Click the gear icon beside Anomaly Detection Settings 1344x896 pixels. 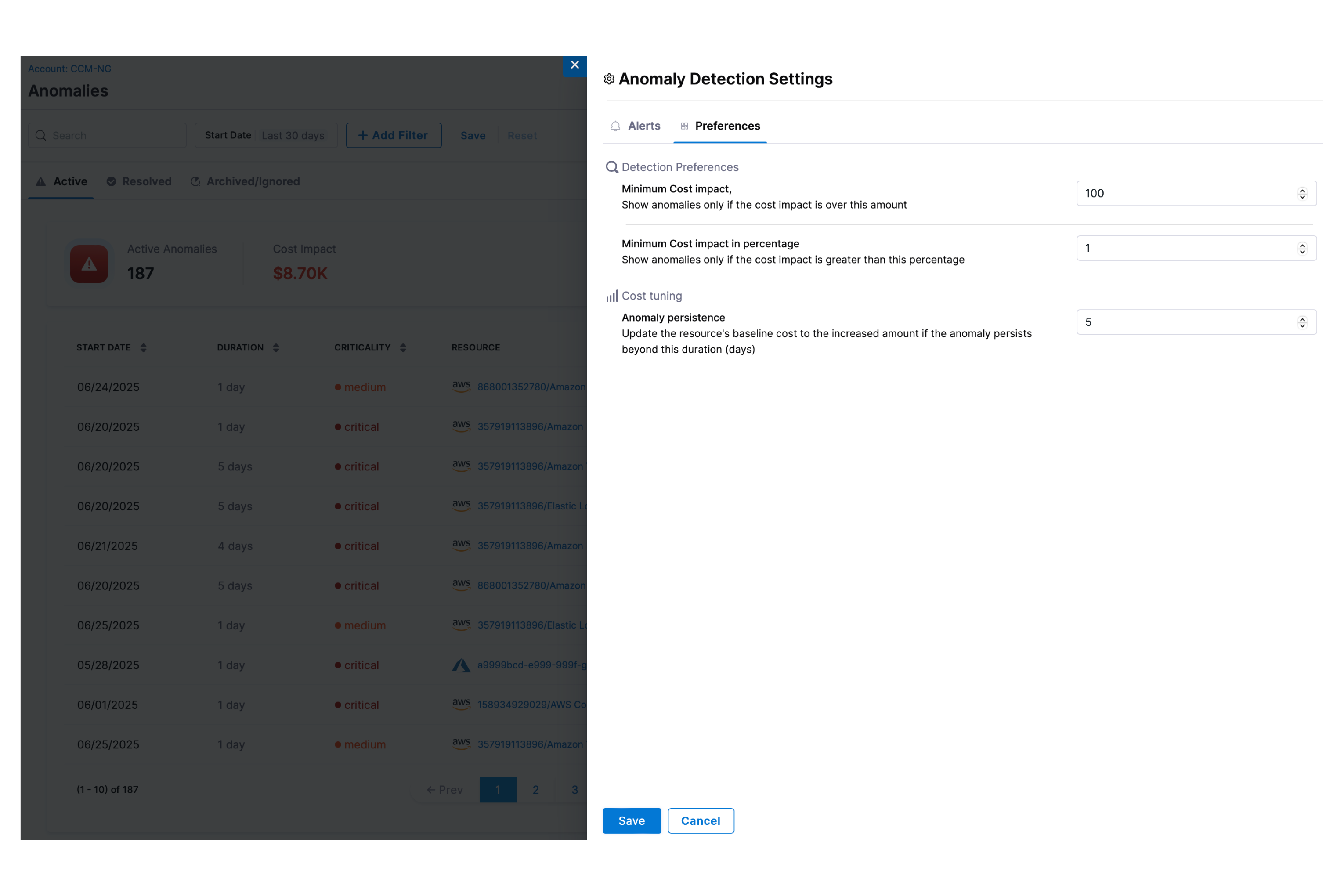click(609, 79)
